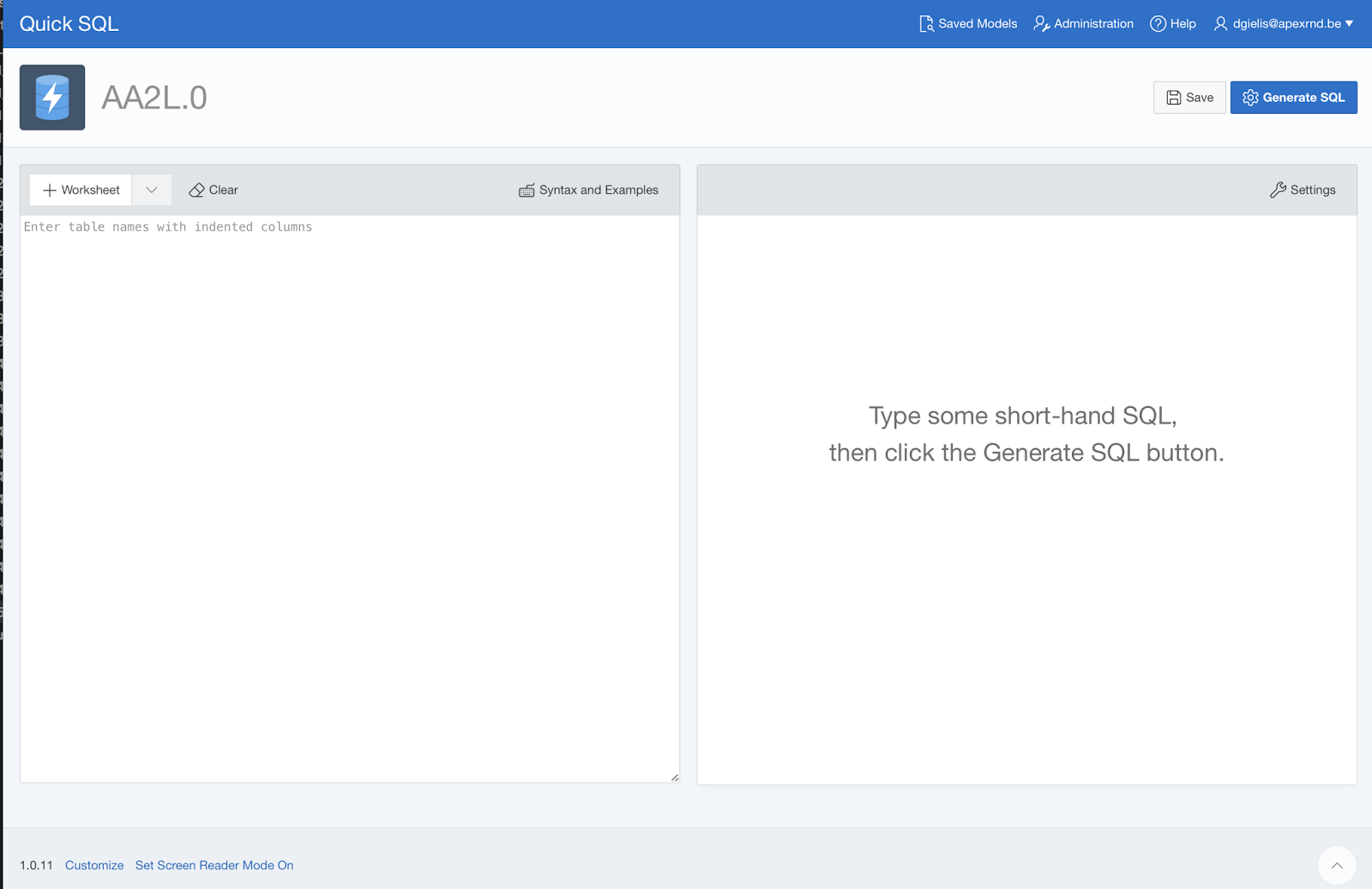Viewport: 1372px width, 889px height.
Task: Click the wrench icon next to Settings
Action: click(x=1279, y=189)
